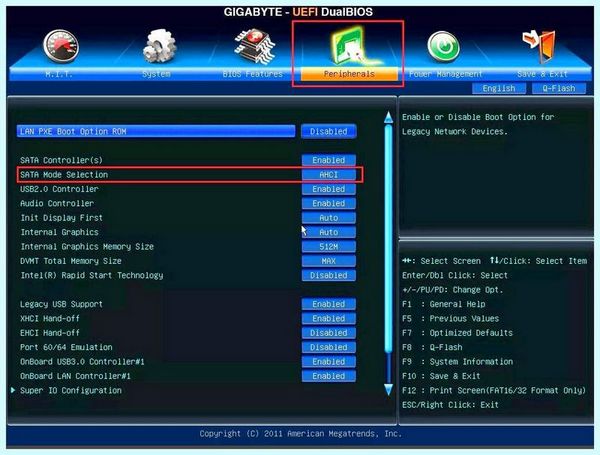Viewport: 600px width, 455px height.
Task: Click the F5 Previous Values help text
Action: tap(450, 318)
